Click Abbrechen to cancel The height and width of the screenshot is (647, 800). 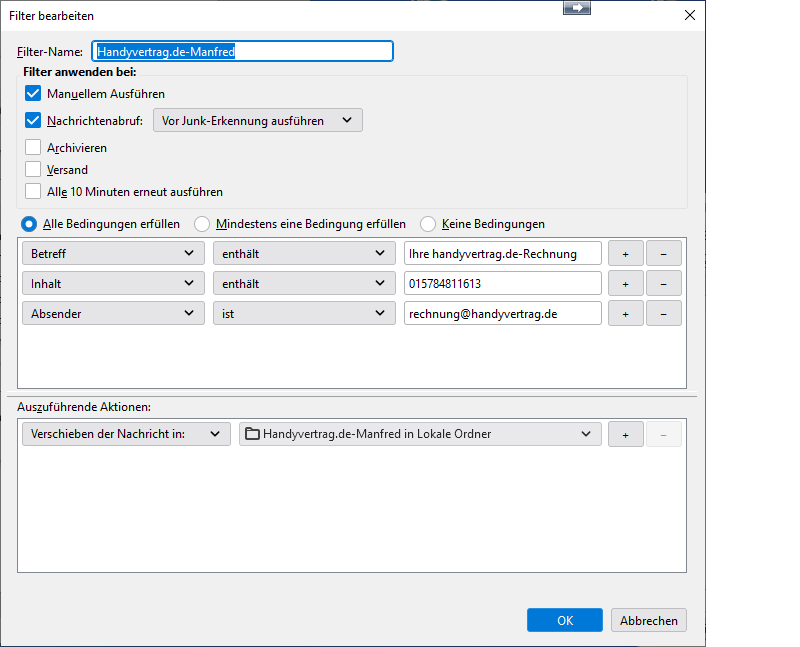click(649, 620)
